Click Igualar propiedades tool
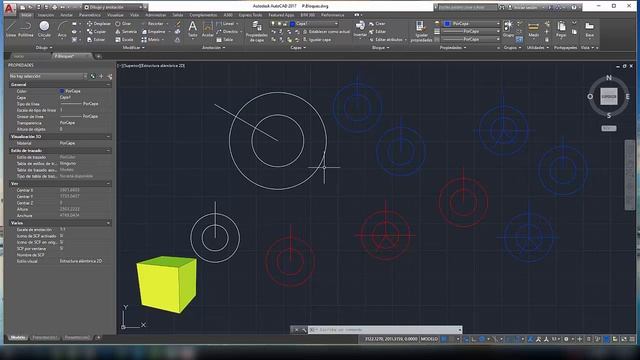The width and height of the screenshot is (640, 360). [421, 31]
